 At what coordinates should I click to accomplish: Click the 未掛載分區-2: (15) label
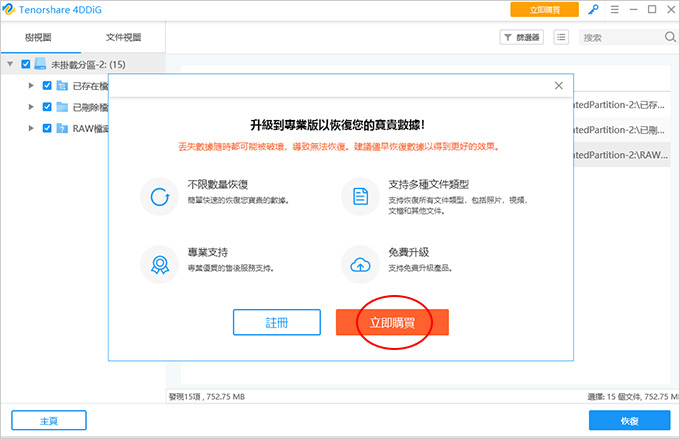[88, 65]
